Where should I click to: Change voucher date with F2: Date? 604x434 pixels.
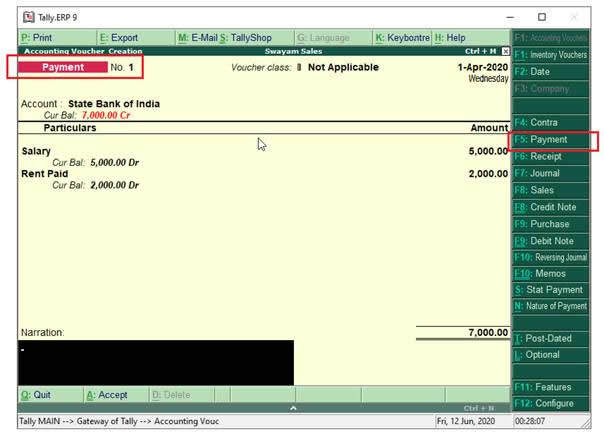pyautogui.click(x=550, y=72)
